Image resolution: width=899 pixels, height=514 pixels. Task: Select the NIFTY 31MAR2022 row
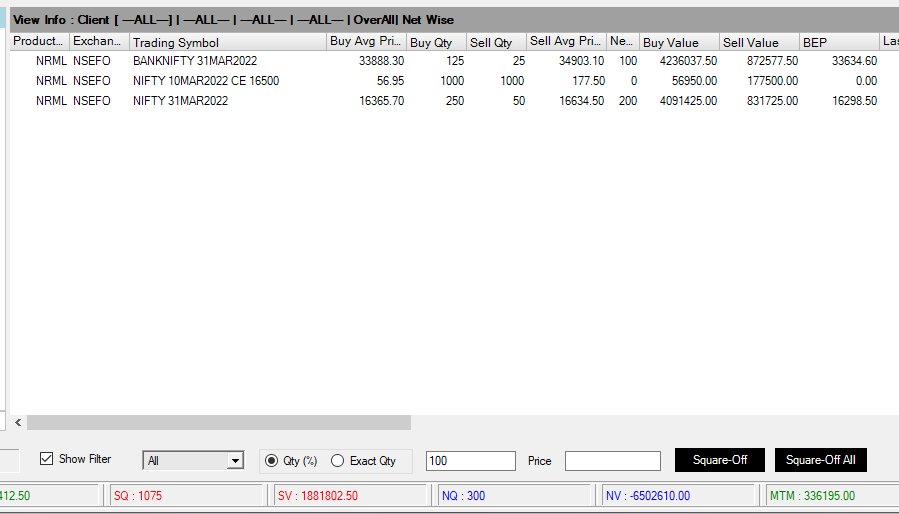[454, 101]
